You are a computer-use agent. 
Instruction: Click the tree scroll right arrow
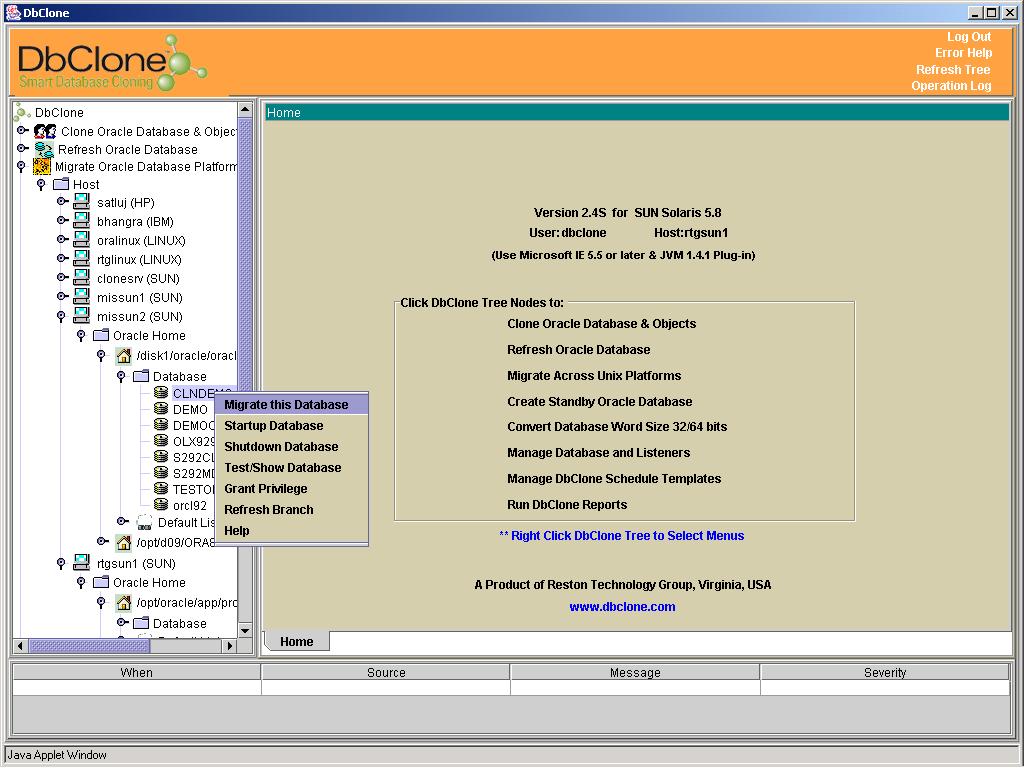coord(229,646)
